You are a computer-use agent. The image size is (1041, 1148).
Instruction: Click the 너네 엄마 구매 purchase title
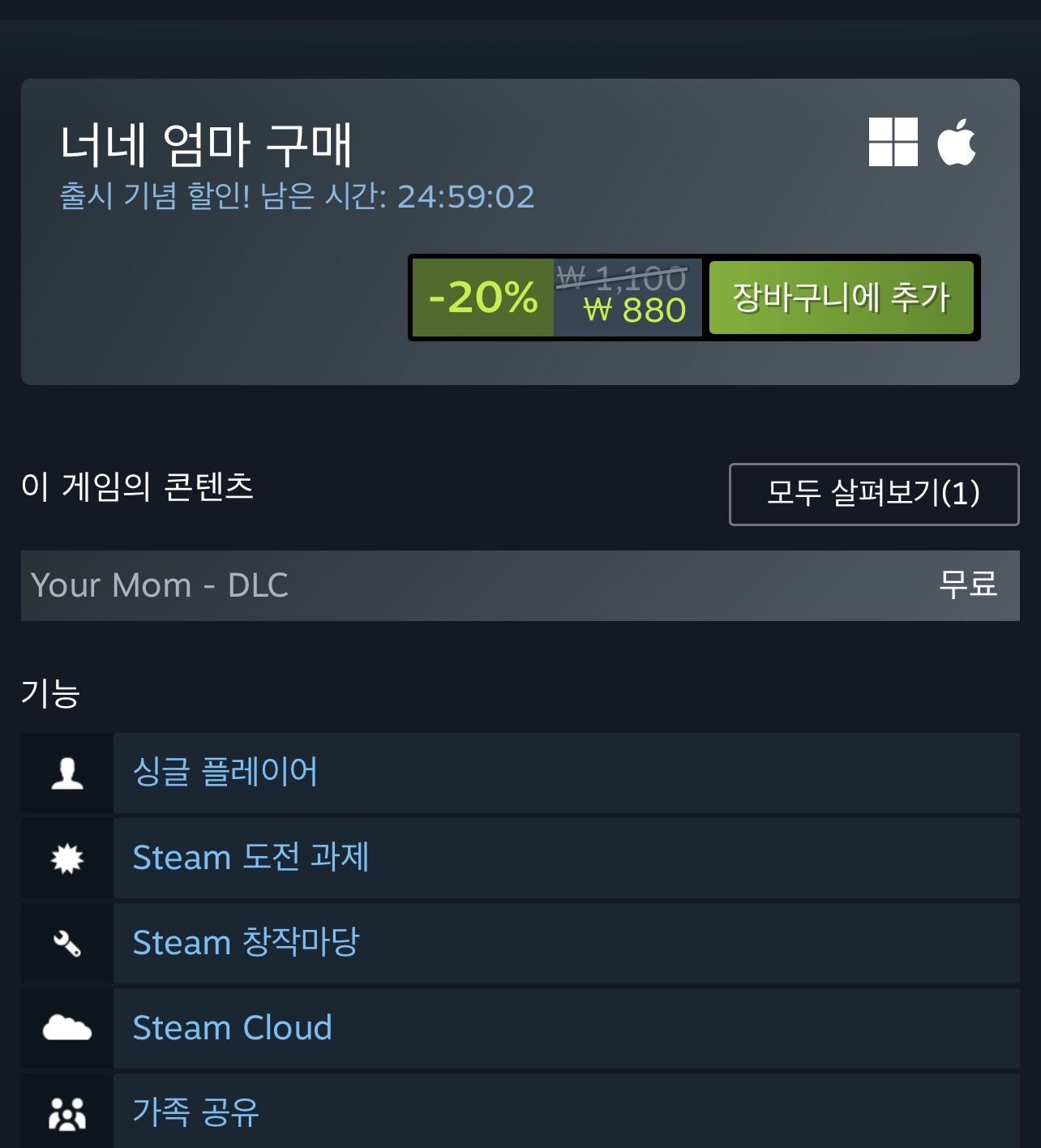(x=206, y=146)
